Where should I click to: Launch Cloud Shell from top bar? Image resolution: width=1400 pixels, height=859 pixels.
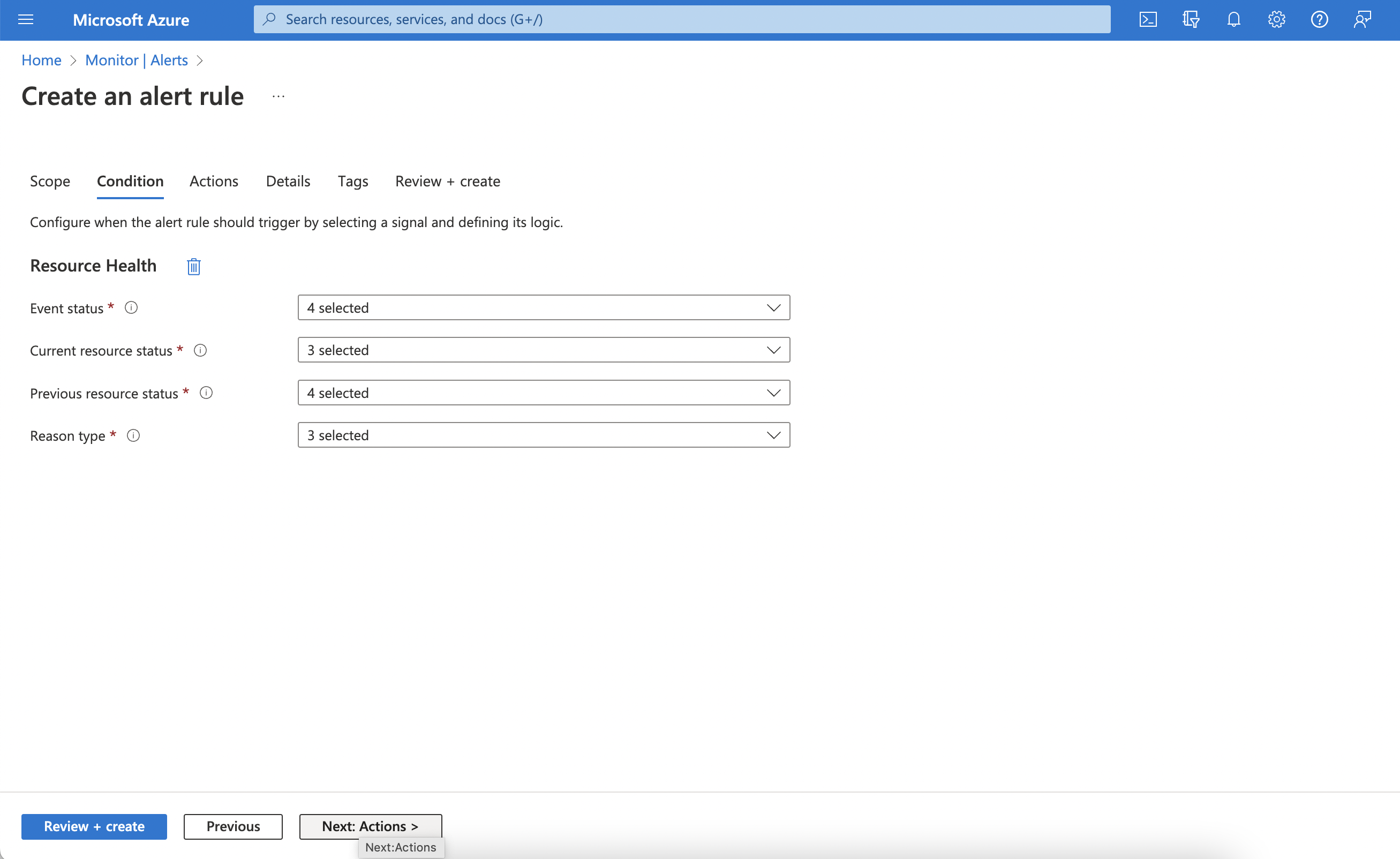tap(1148, 20)
